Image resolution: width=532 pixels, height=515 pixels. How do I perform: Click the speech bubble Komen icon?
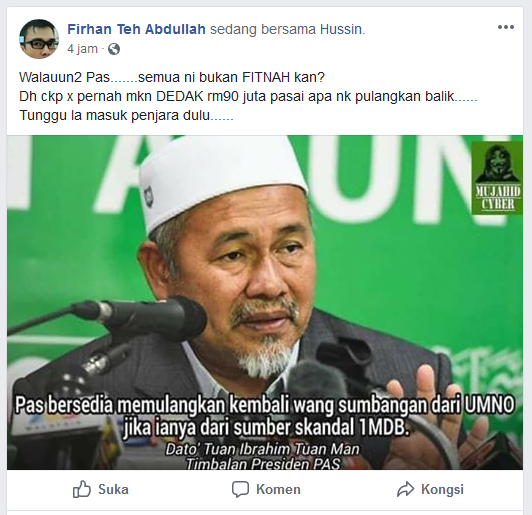pos(240,490)
